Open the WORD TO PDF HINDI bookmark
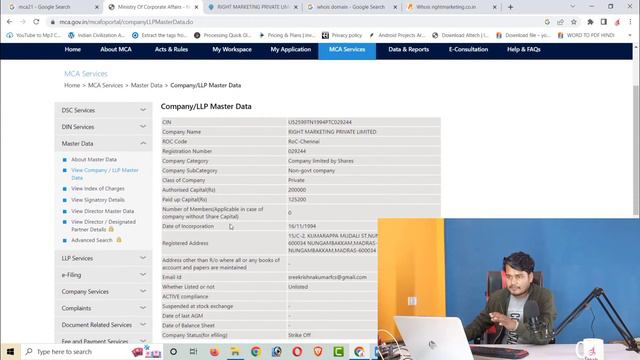The image size is (640, 360). click(586, 36)
